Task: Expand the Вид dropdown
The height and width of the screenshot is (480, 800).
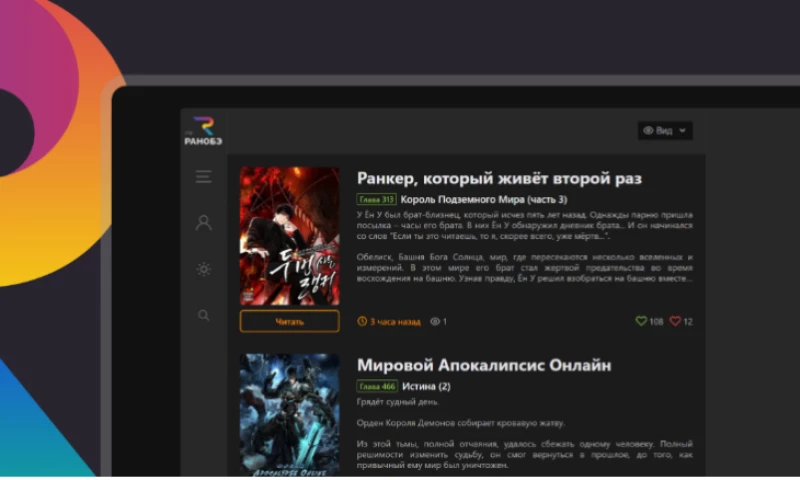Action: point(665,131)
